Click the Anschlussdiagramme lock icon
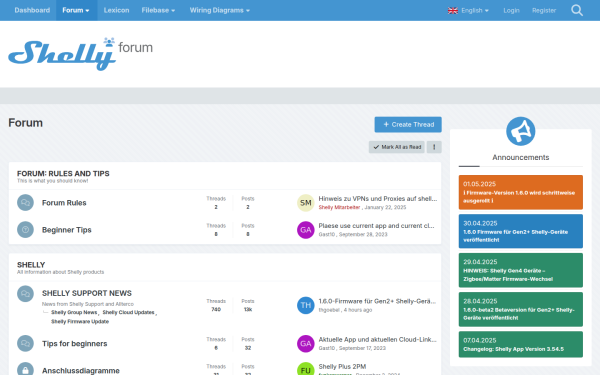 [25, 370]
